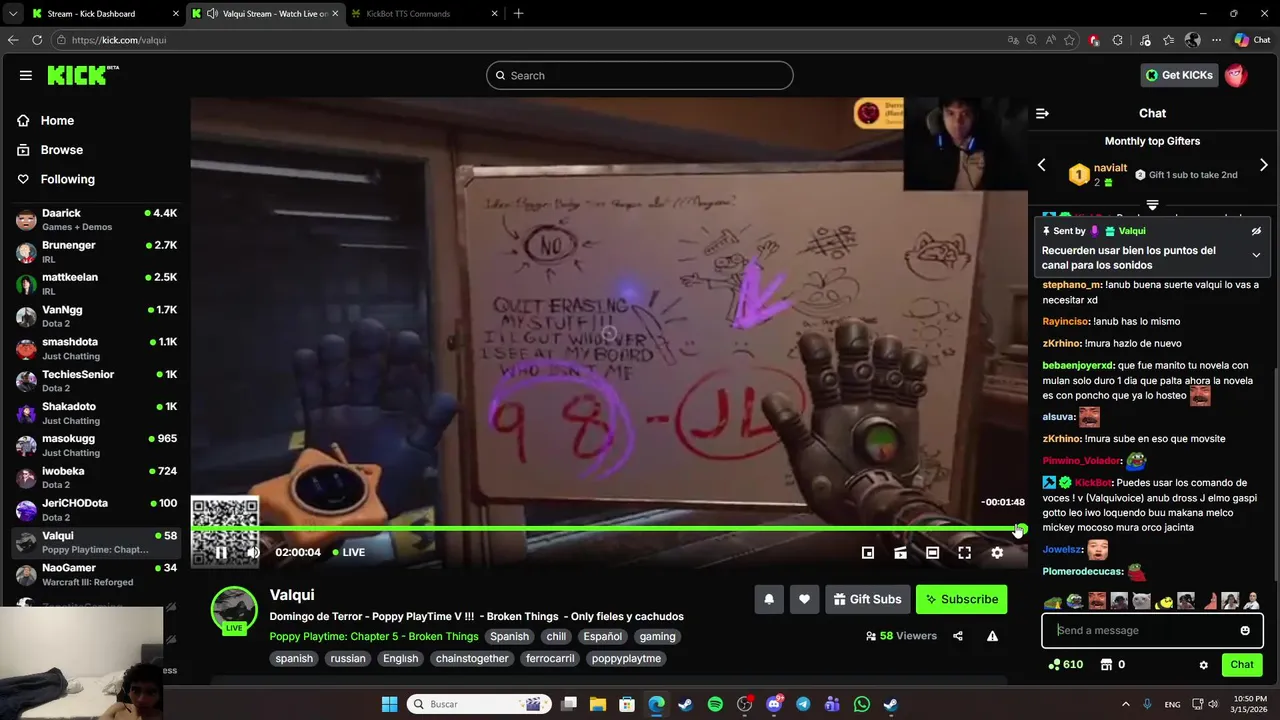The height and width of the screenshot is (720, 1280).
Task: Show next top gifter
Action: pyautogui.click(x=1263, y=165)
